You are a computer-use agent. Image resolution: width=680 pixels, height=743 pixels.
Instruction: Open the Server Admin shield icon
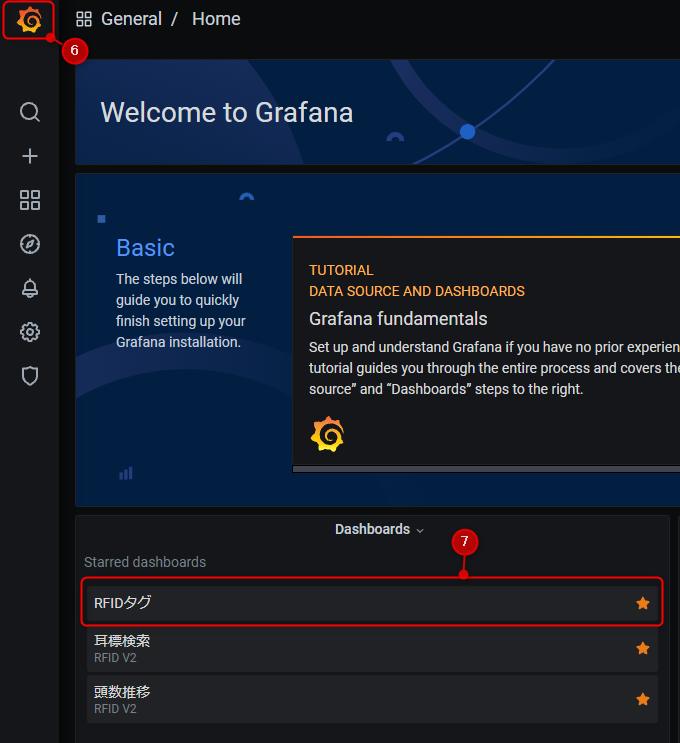tap(30, 376)
